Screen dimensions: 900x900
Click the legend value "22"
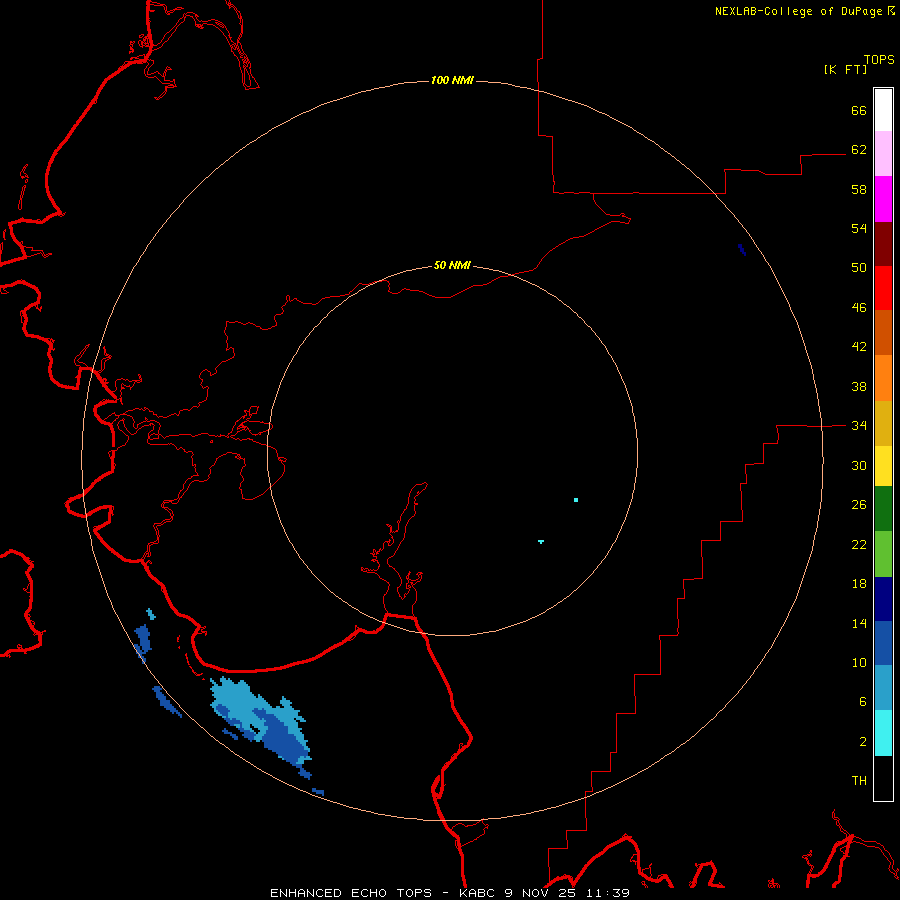coord(859,544)
